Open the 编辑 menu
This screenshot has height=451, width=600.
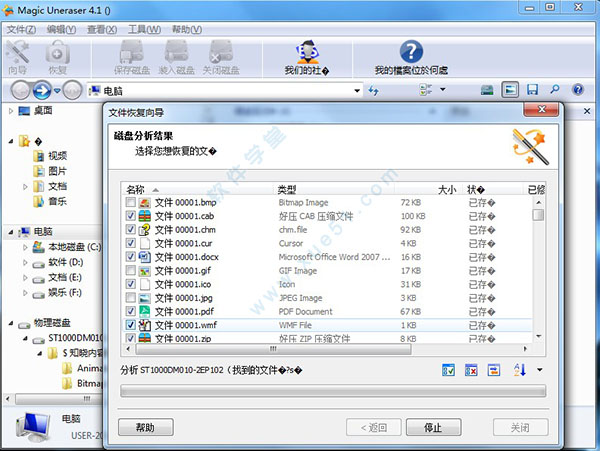click(x=61, y=29)
